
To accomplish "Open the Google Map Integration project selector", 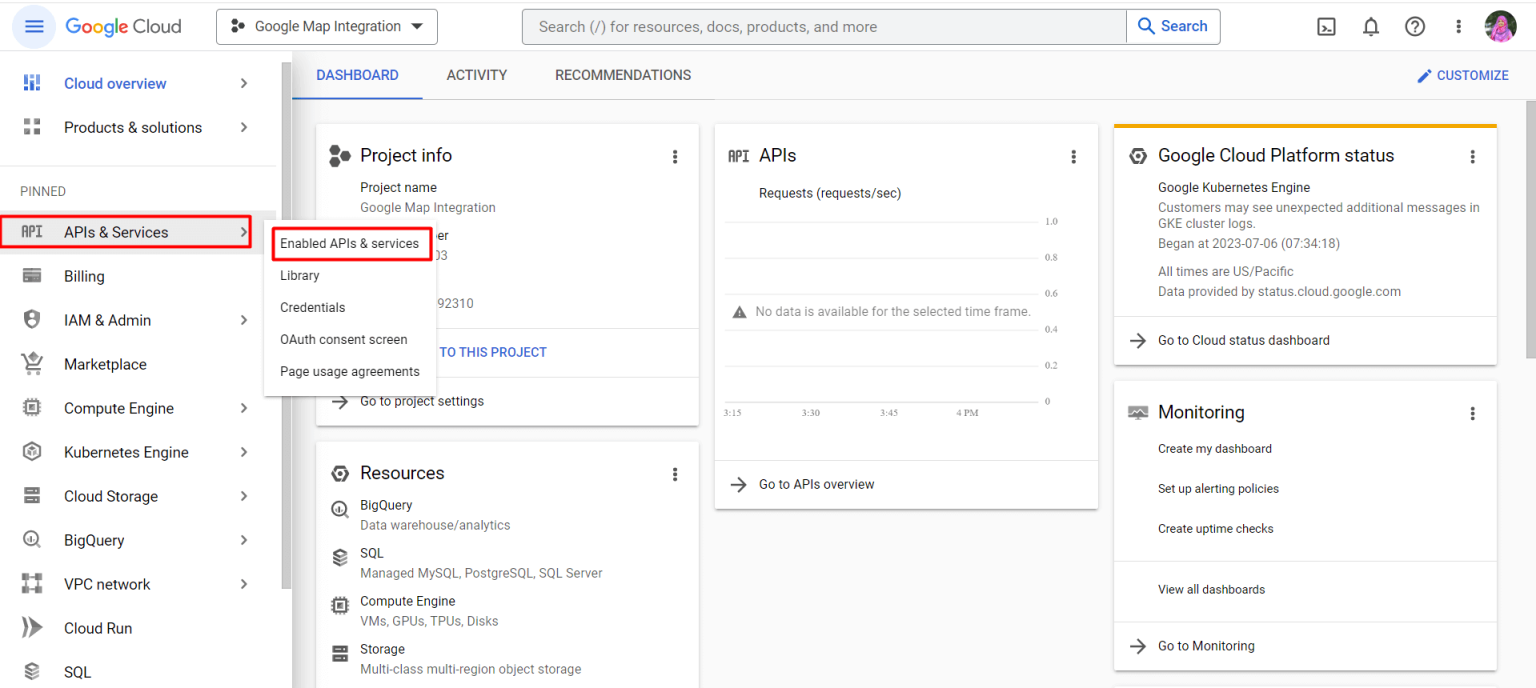I will click(327, 26).
